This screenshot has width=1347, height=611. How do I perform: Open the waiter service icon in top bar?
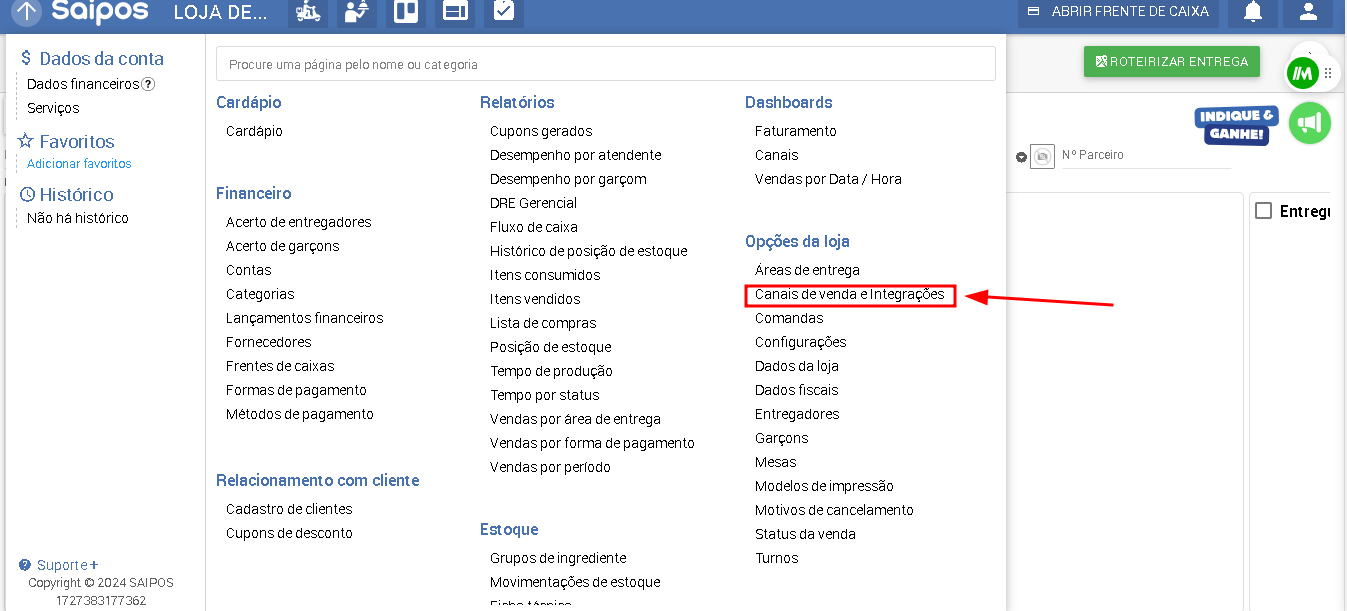point(355,11)
